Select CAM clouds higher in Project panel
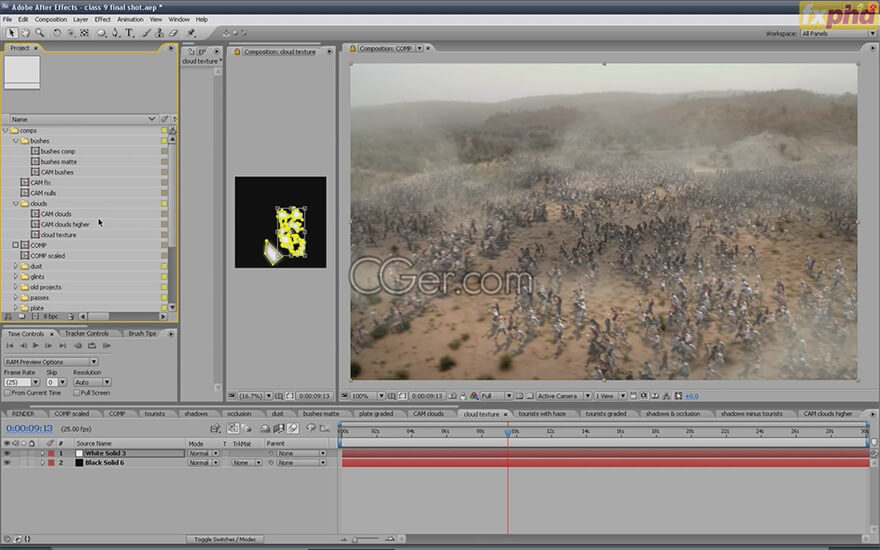The width and height of the screenshot is (880, 550). 65,224
